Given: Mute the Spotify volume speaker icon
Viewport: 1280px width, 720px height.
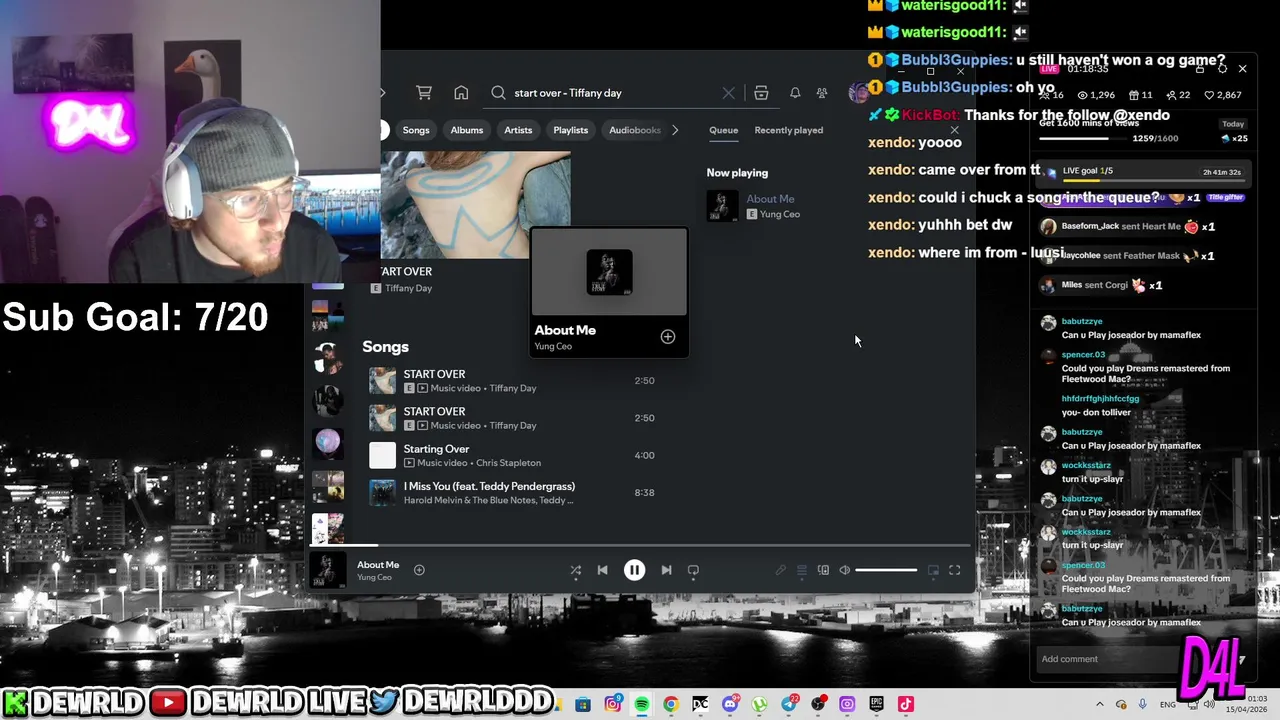Looking at the screenshot, I should (x=845, y=570).
